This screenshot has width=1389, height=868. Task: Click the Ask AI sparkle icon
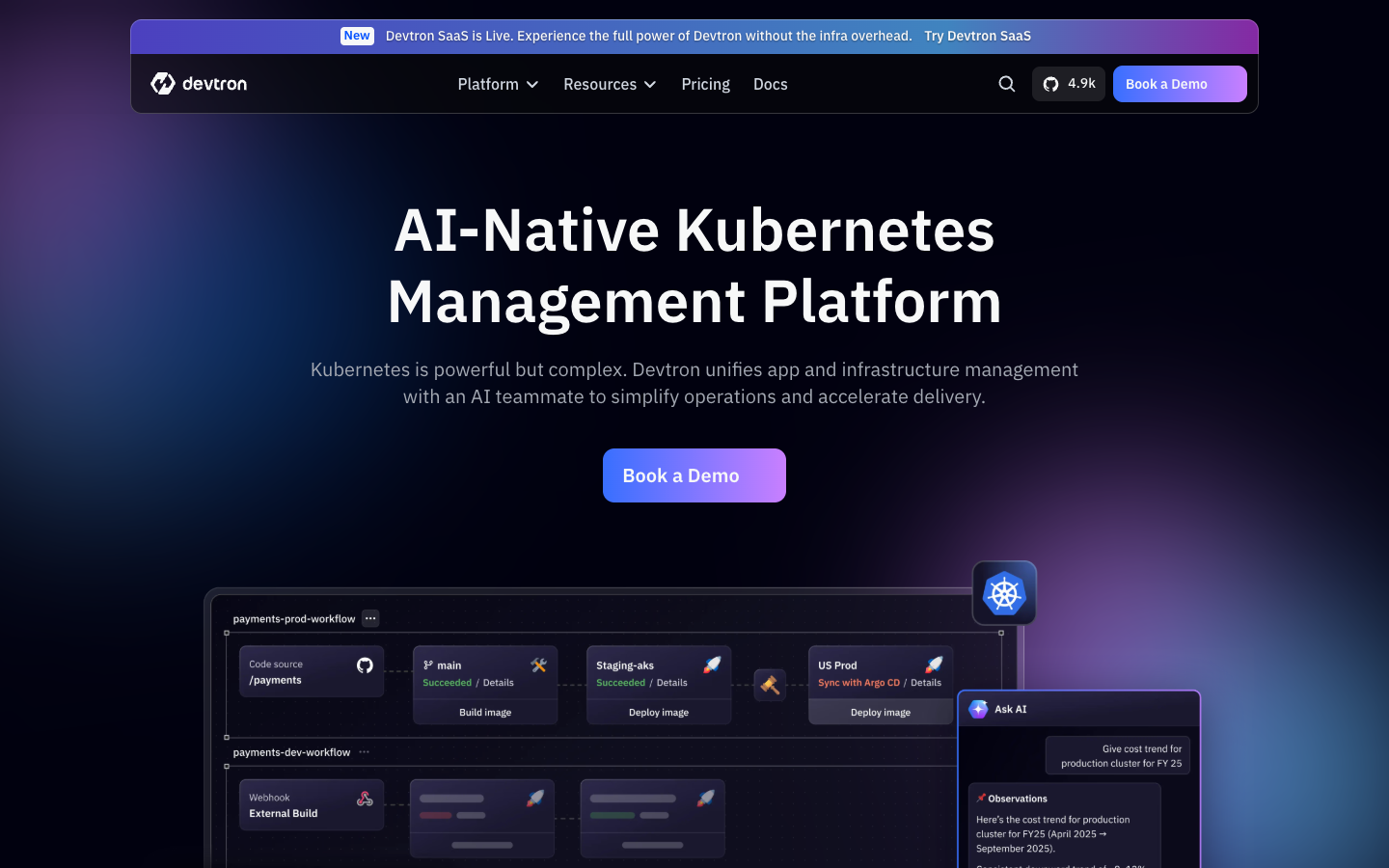pyautogui.click(x=978, y=709)
